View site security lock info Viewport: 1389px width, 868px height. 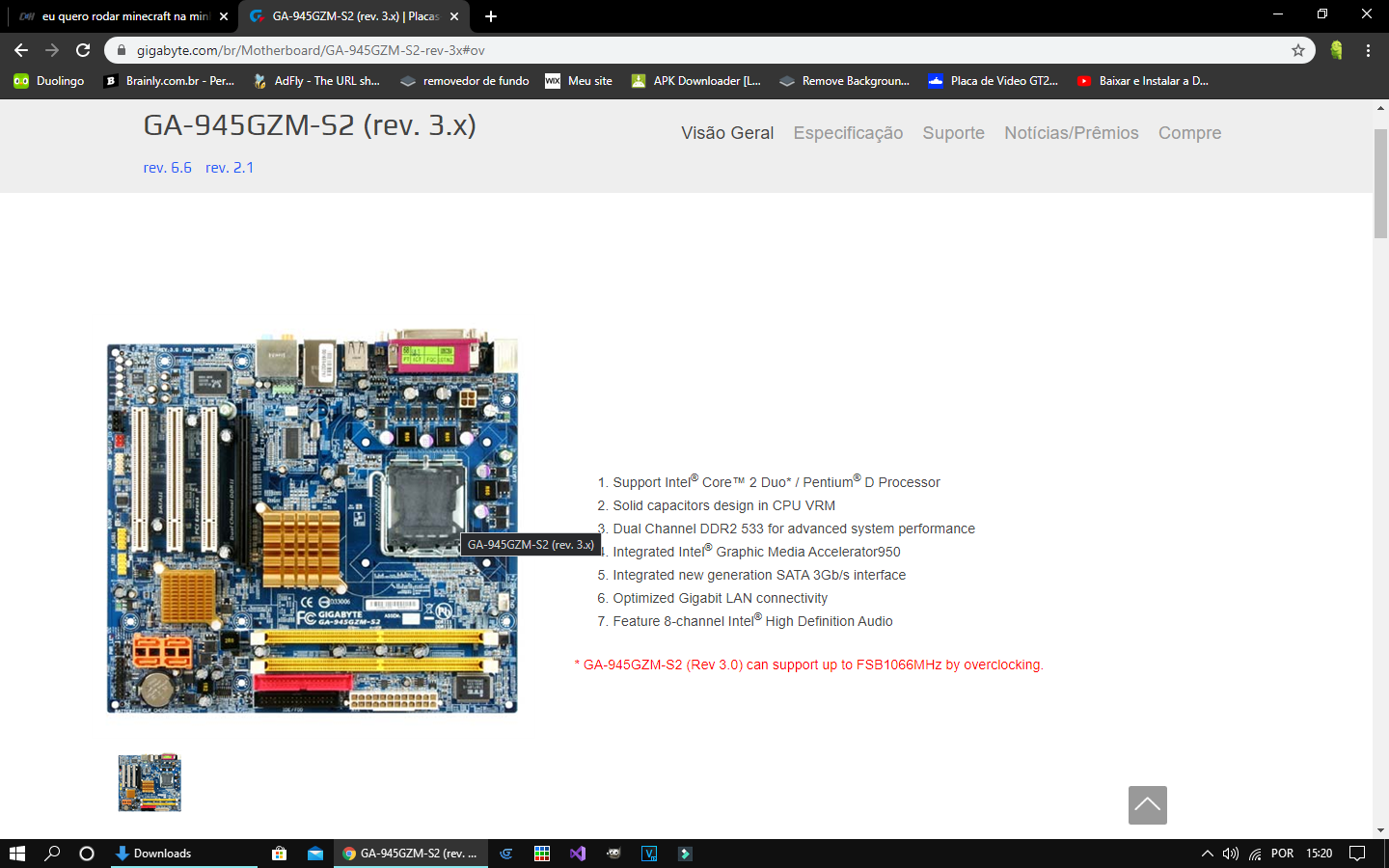click(122, 50)
